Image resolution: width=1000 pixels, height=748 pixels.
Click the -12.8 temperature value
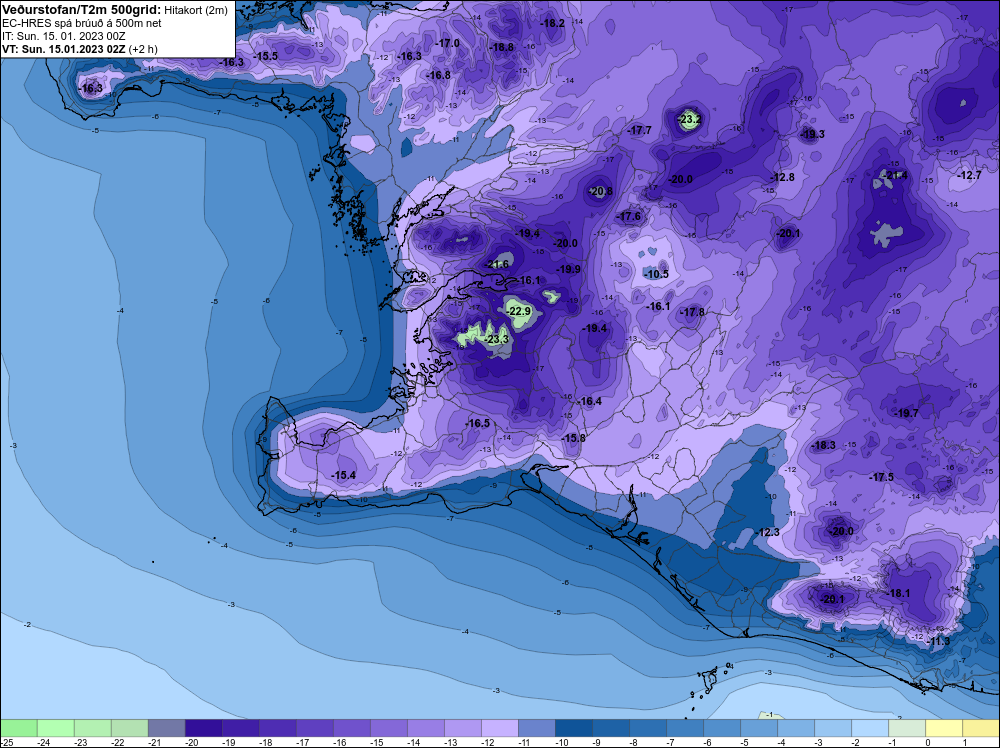[x=782, y=177]
